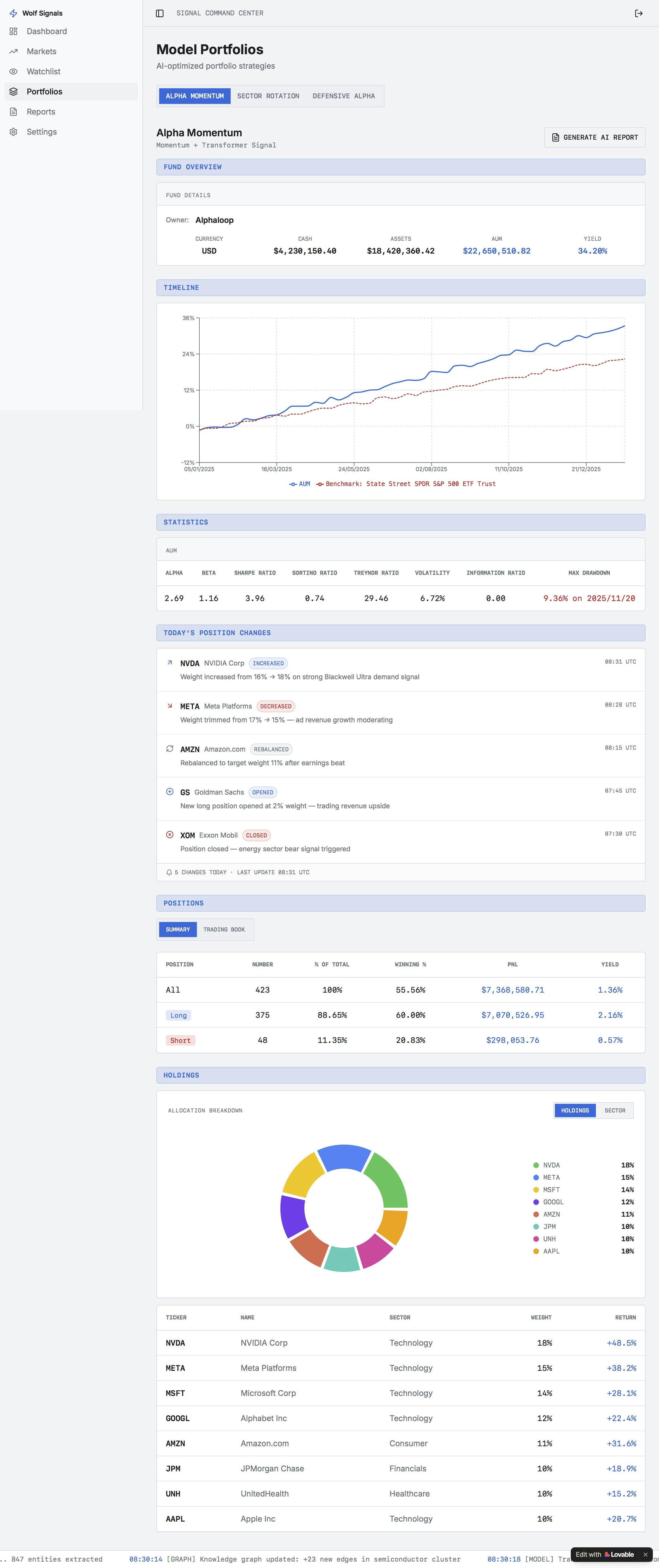
Task: Switch allocation breakdown to Sector view
Action: pyautogui.click(x=615, y=1110)
